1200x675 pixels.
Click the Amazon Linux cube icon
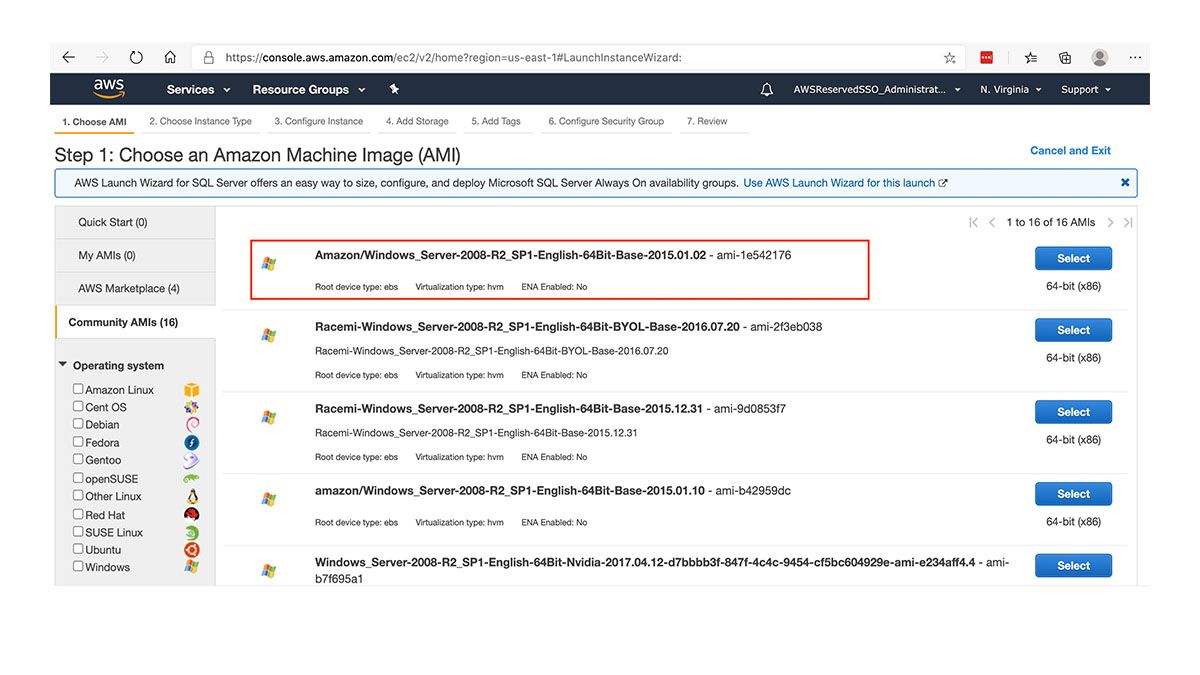(x=191, y=389)
